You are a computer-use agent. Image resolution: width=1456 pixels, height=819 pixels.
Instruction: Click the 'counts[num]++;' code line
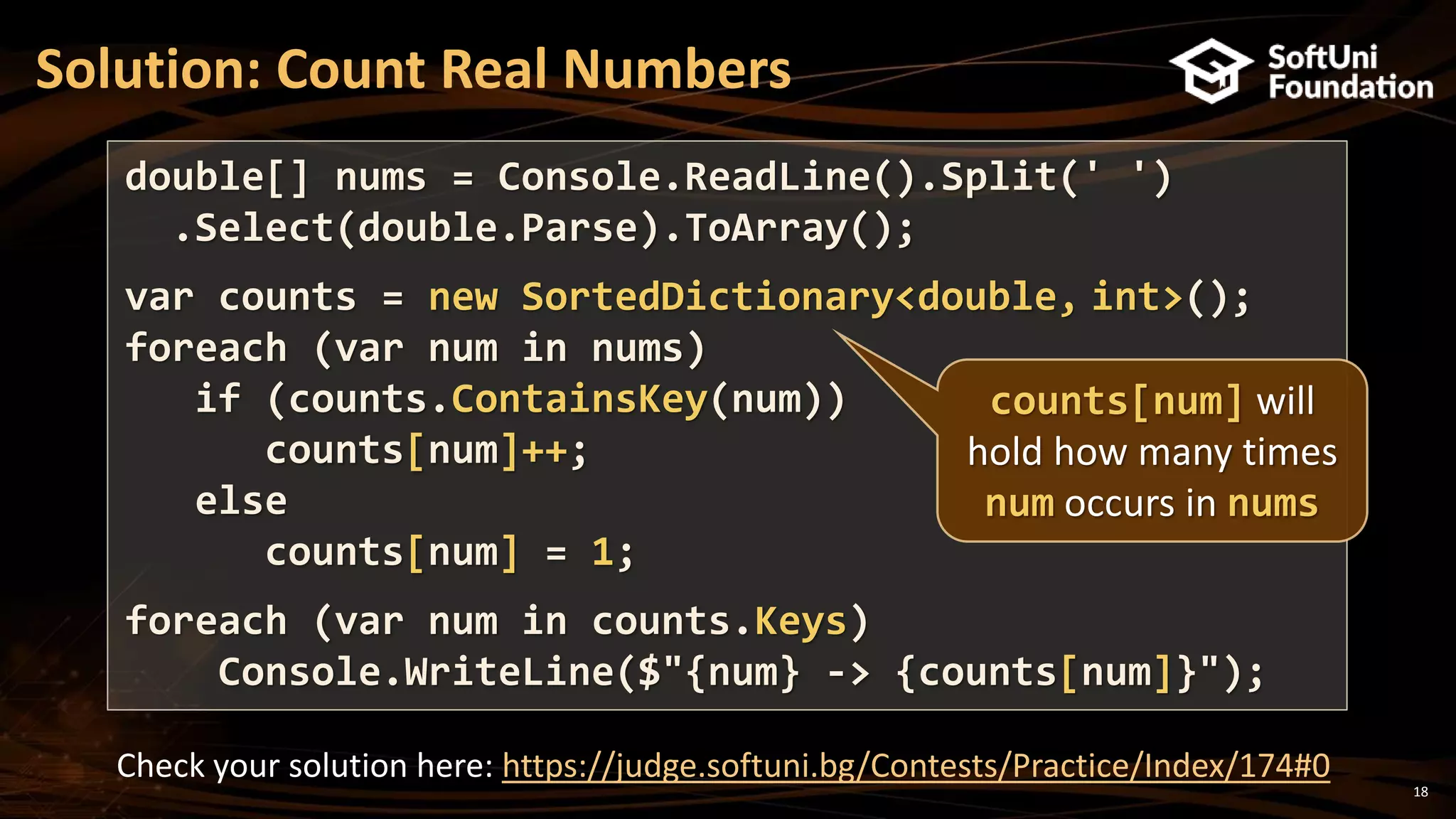point(427,450)
